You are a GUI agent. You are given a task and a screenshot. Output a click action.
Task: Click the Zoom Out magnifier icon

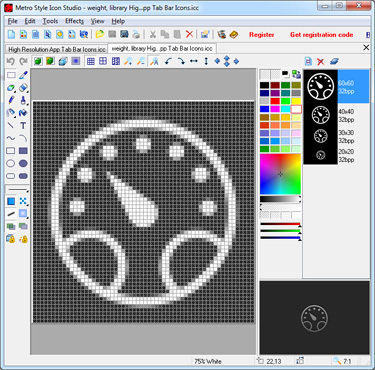[x=141, y=61]
